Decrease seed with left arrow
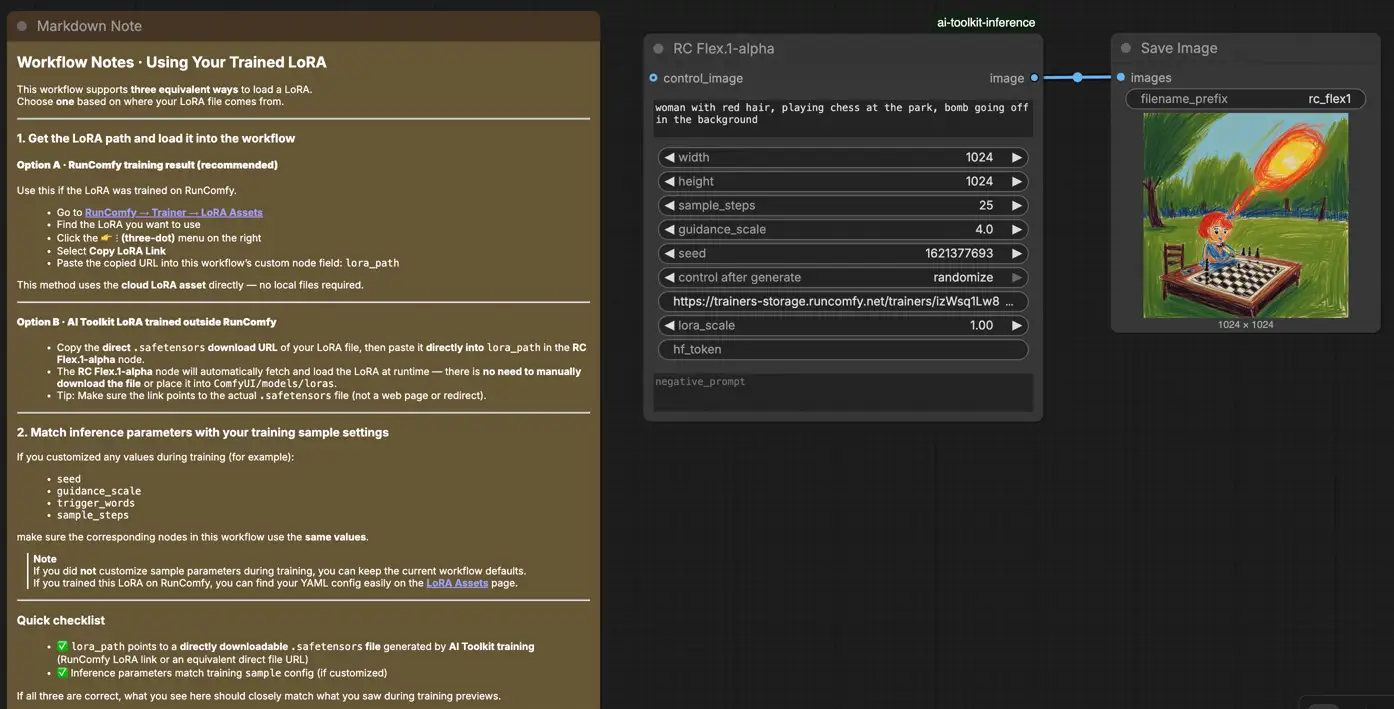 pos(668,253)
